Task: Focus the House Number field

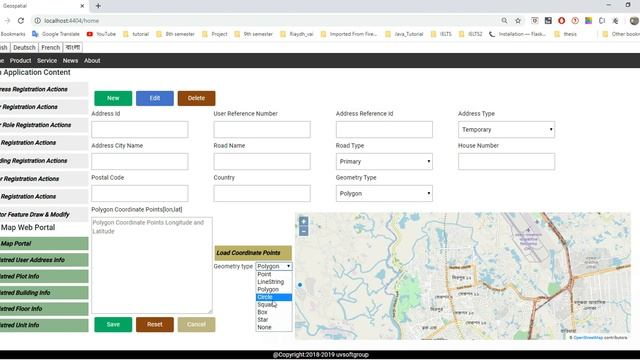Action: (x=506, y=161)
